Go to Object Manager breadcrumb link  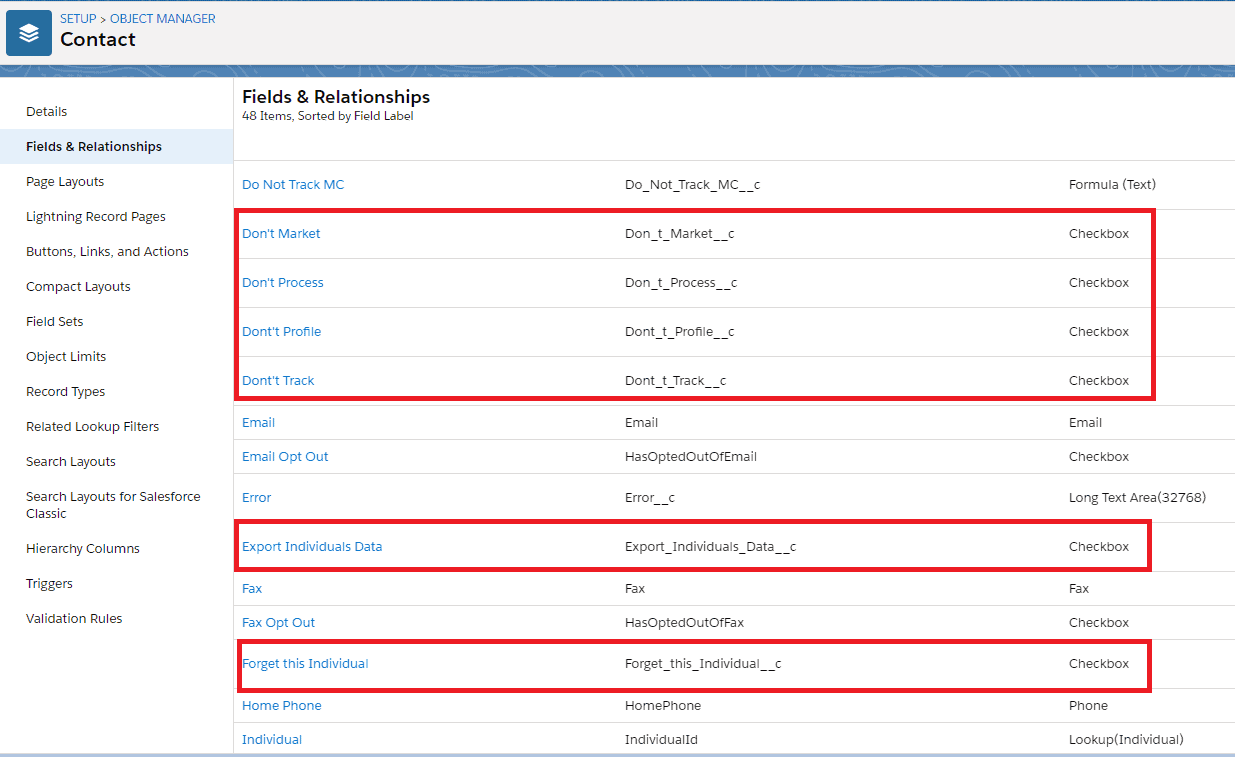162,19
